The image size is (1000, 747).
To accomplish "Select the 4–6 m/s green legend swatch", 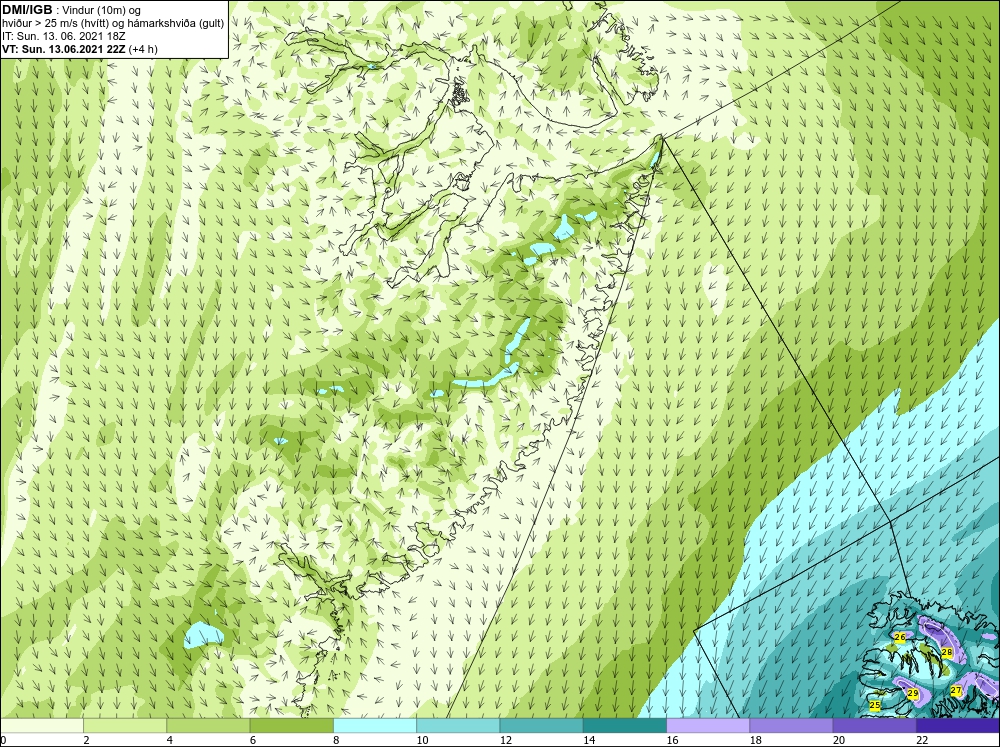I will pos(209,726).
